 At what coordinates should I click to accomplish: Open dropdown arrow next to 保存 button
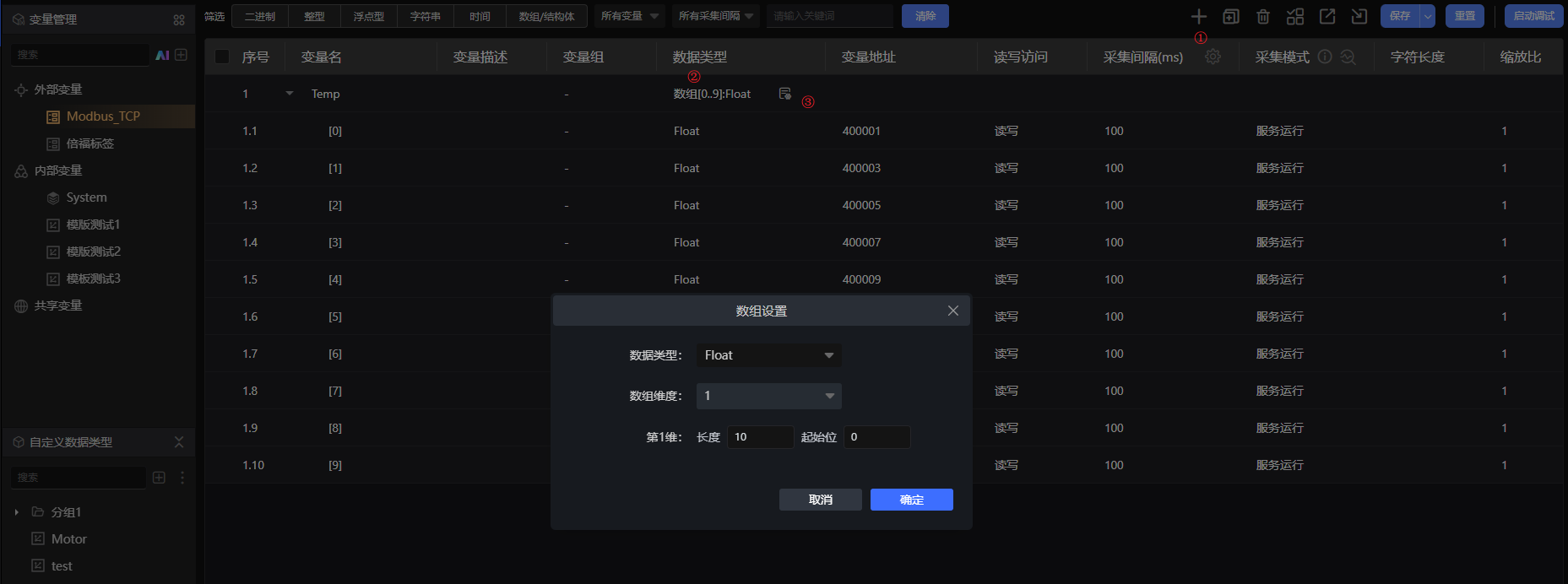pos(1427,16)
